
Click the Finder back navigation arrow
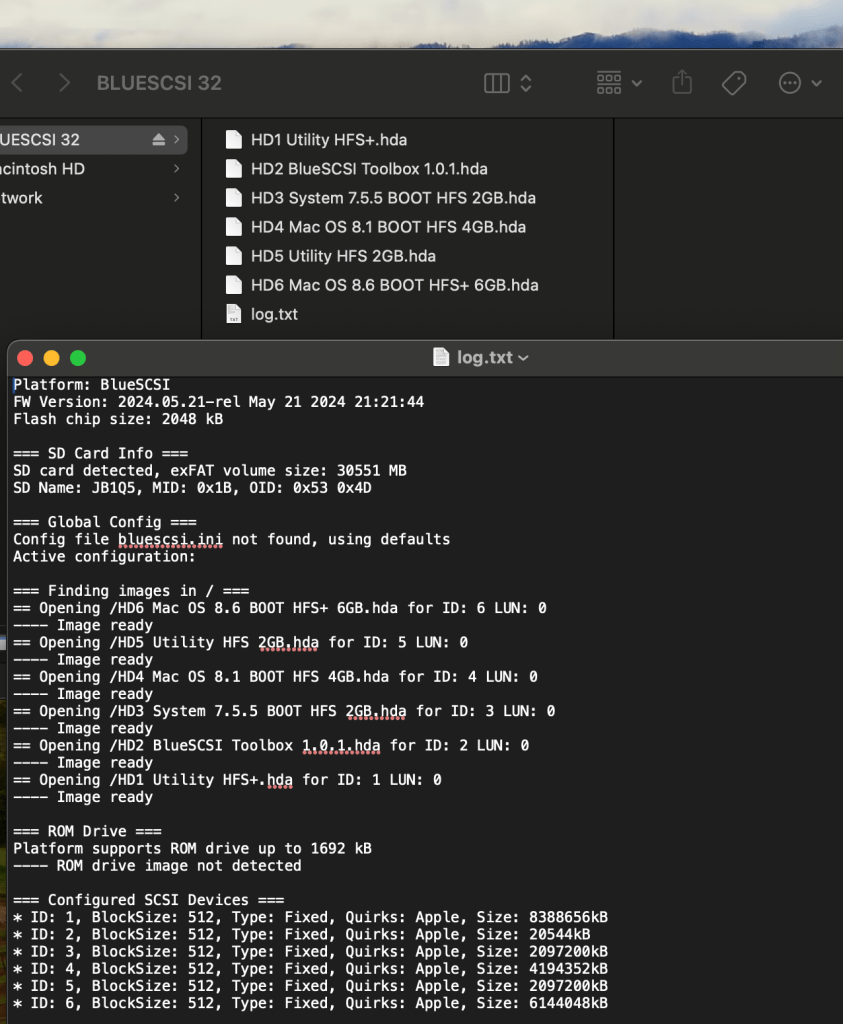[x=17, y=83]
